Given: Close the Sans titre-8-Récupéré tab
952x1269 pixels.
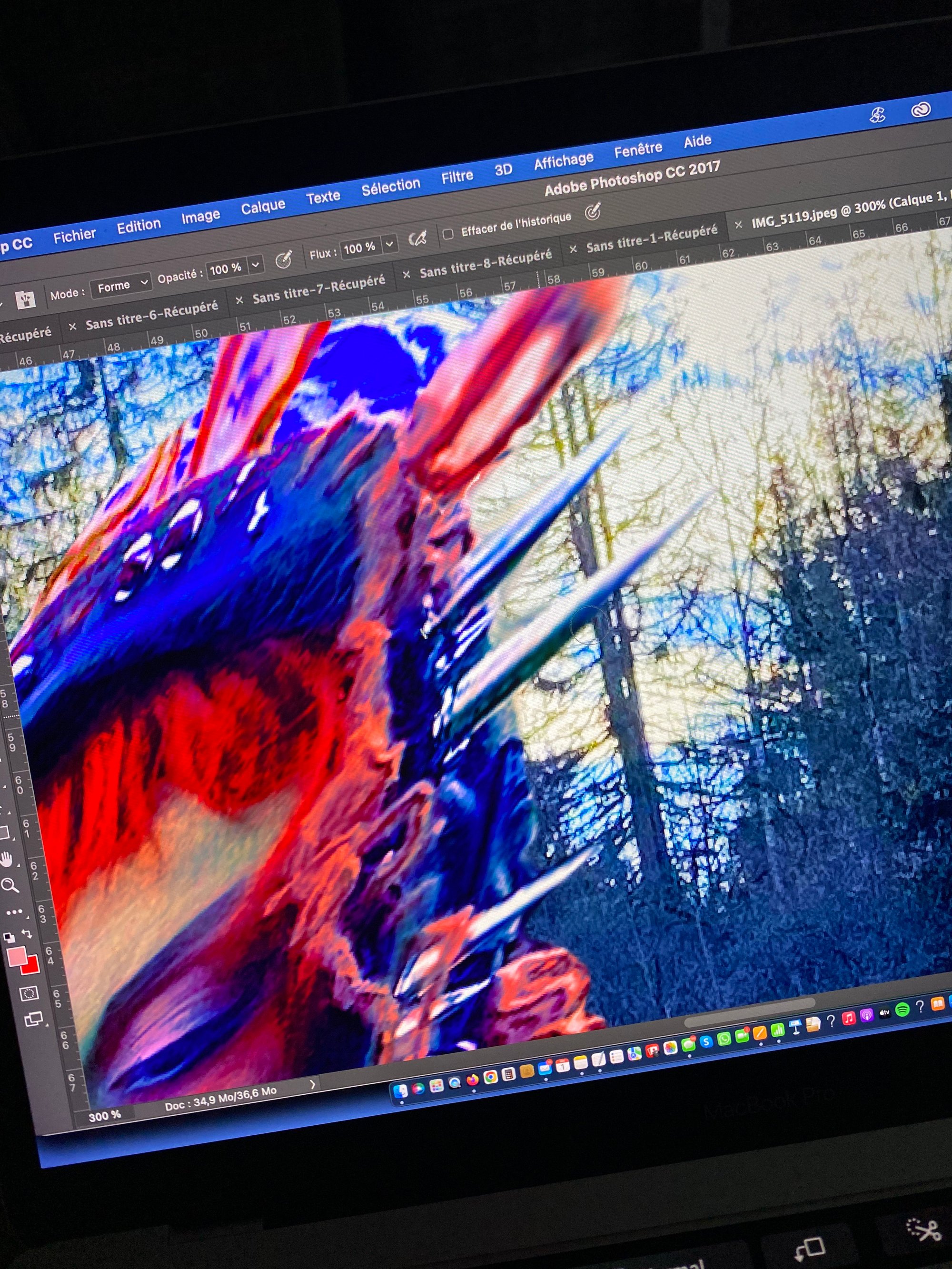Looking at the screenshot, I should [407, 275].
